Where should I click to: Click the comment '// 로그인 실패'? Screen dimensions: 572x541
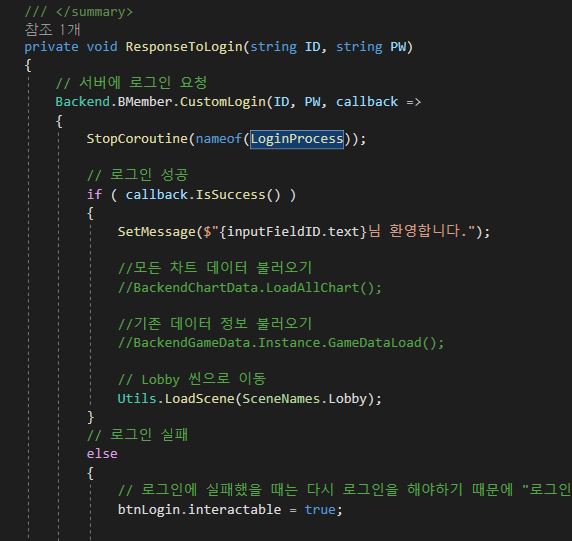[x=138, y=435]
